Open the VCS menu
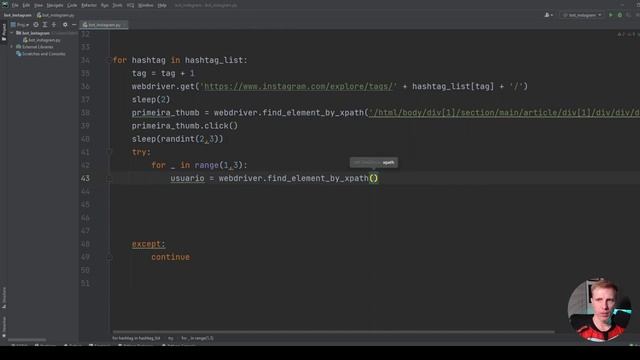Viewport: 640px width, 360px height. 131,5
